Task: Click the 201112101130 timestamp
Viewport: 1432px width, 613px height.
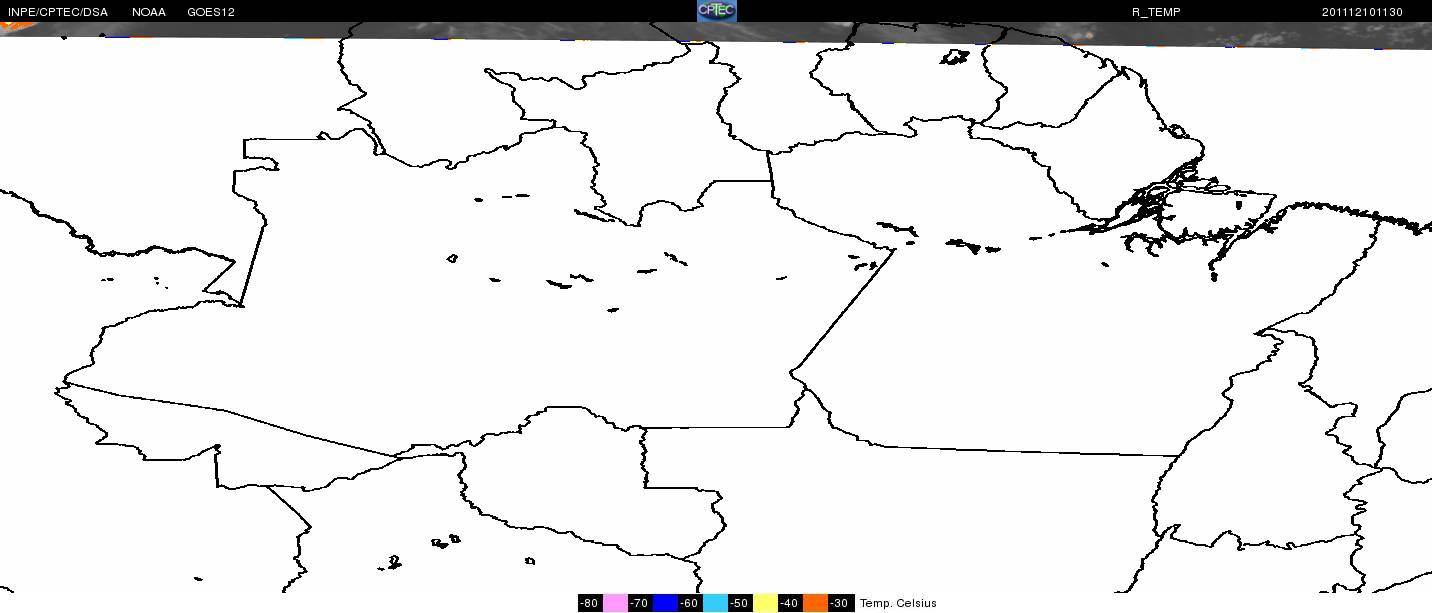Action: click(1362, 12)
